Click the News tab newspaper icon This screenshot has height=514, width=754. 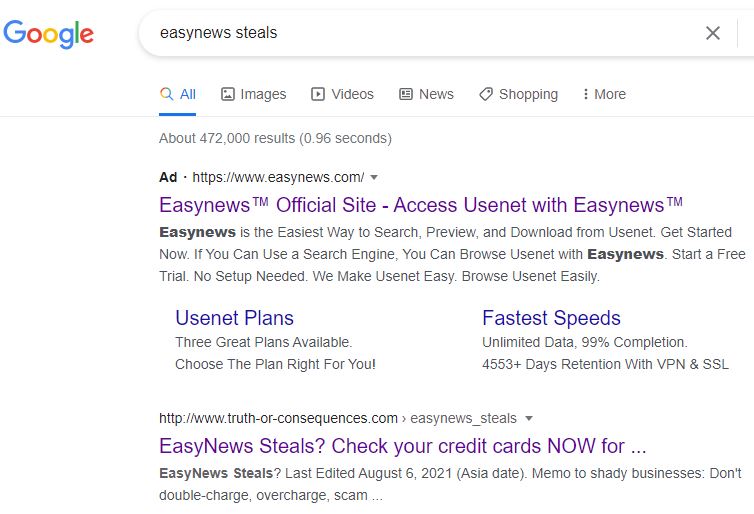click(x=406, y=94)
